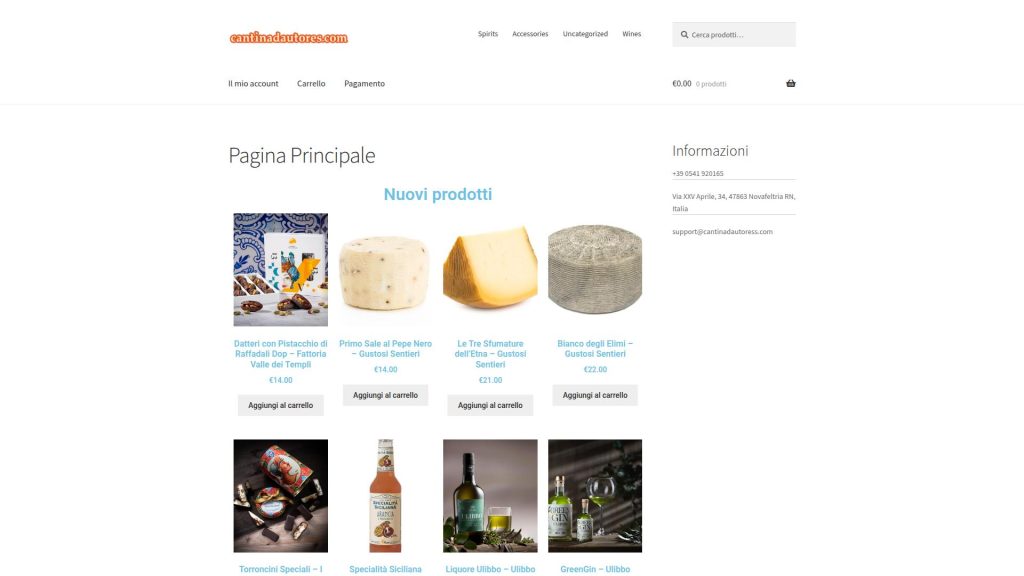Open the Accessories category
Viewport: 1024px width, 576px height.
tap(530, 34)
